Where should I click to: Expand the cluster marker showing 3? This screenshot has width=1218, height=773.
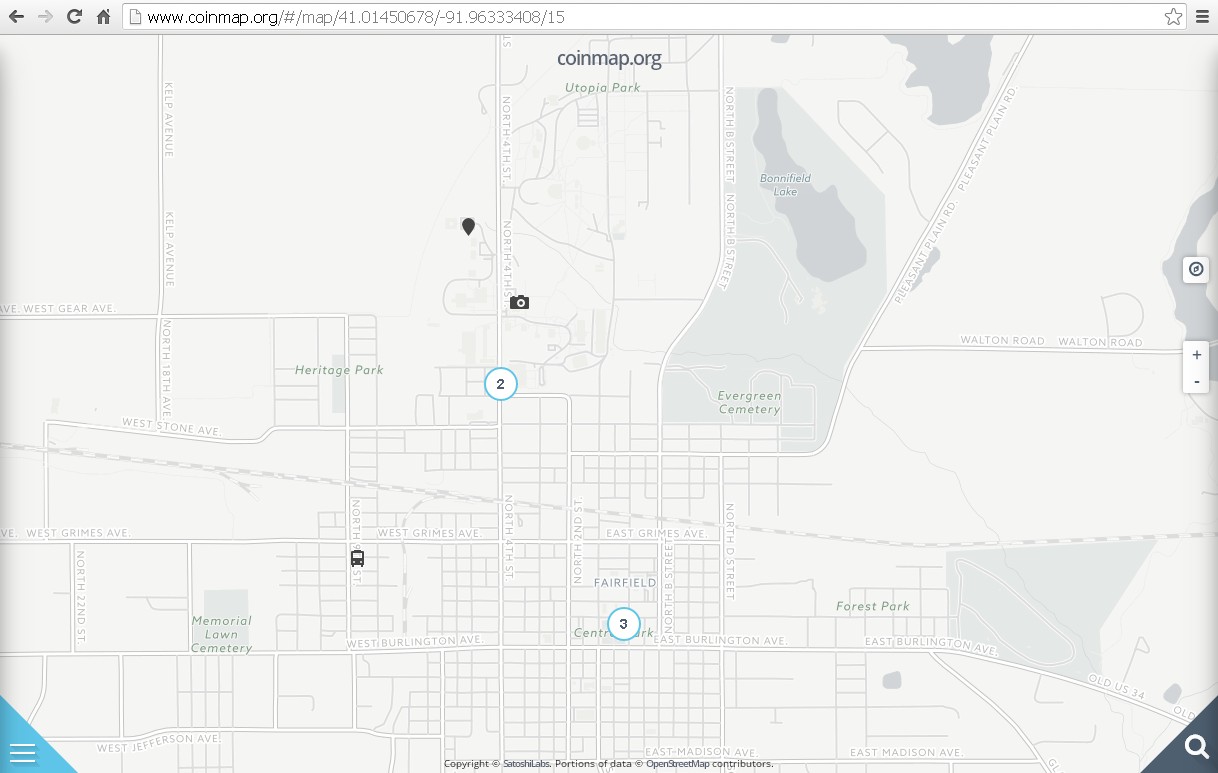tap(623, 624)
